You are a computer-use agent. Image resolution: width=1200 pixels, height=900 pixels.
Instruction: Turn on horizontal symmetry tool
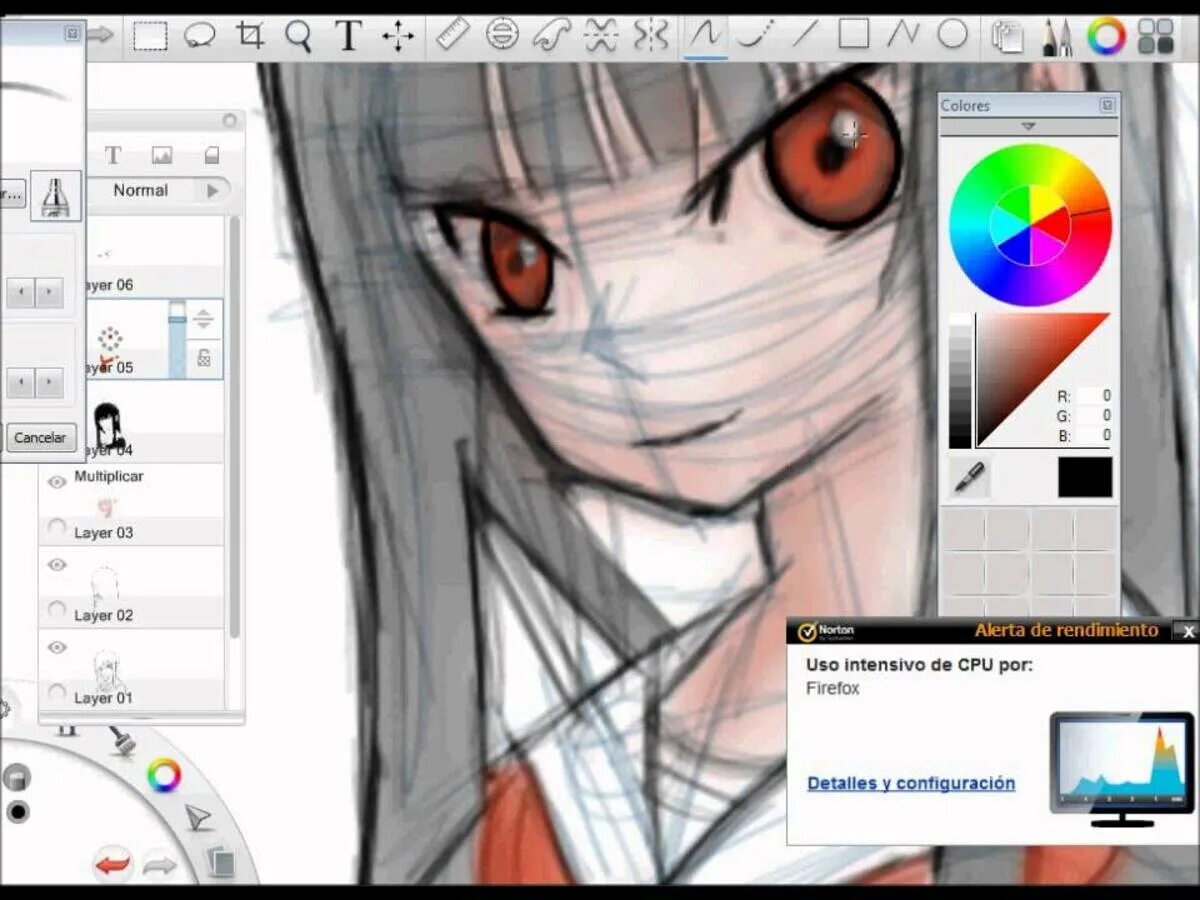pyautogui.click(x=601, y=35)
